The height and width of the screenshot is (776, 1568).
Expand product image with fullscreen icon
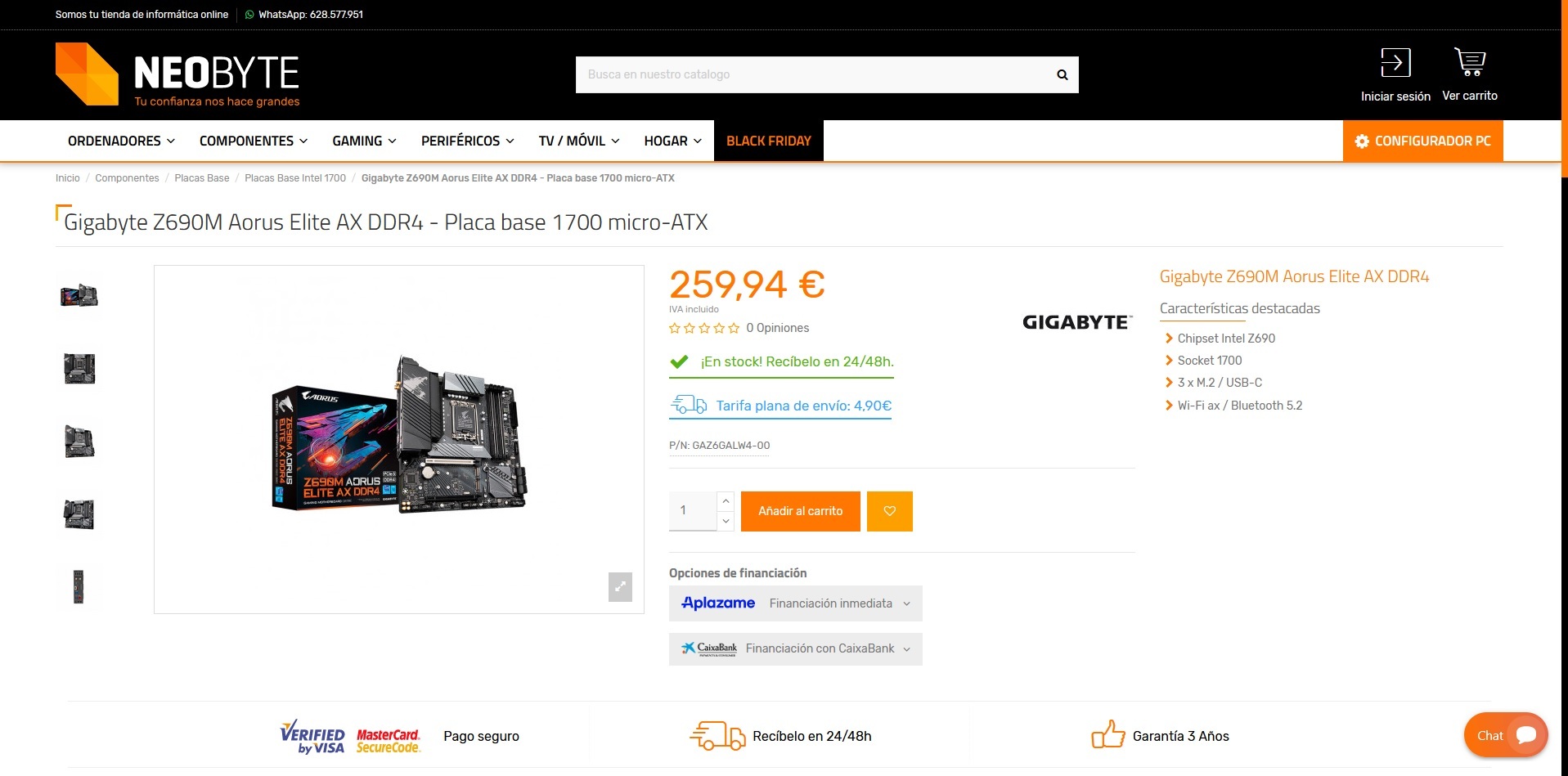[x=620, y=586]
